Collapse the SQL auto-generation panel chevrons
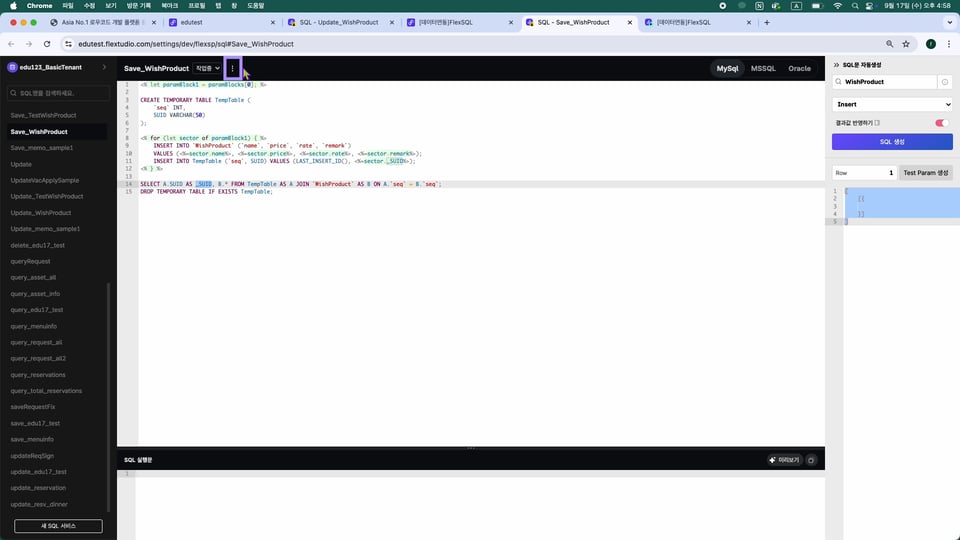Viewport: 960px width, 540px height. click(x=836, y=65)
